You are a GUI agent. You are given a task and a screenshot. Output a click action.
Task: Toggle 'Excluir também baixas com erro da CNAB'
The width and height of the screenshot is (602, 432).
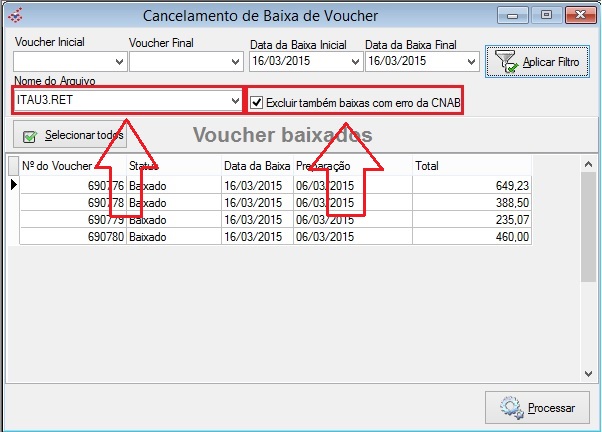point(258,102)
